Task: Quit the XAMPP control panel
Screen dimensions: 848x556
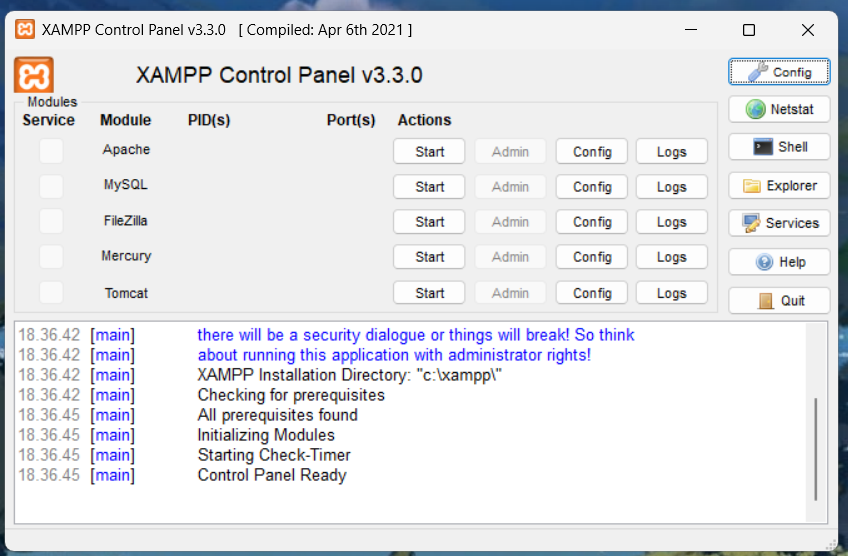Action: [x=779, y=300]
